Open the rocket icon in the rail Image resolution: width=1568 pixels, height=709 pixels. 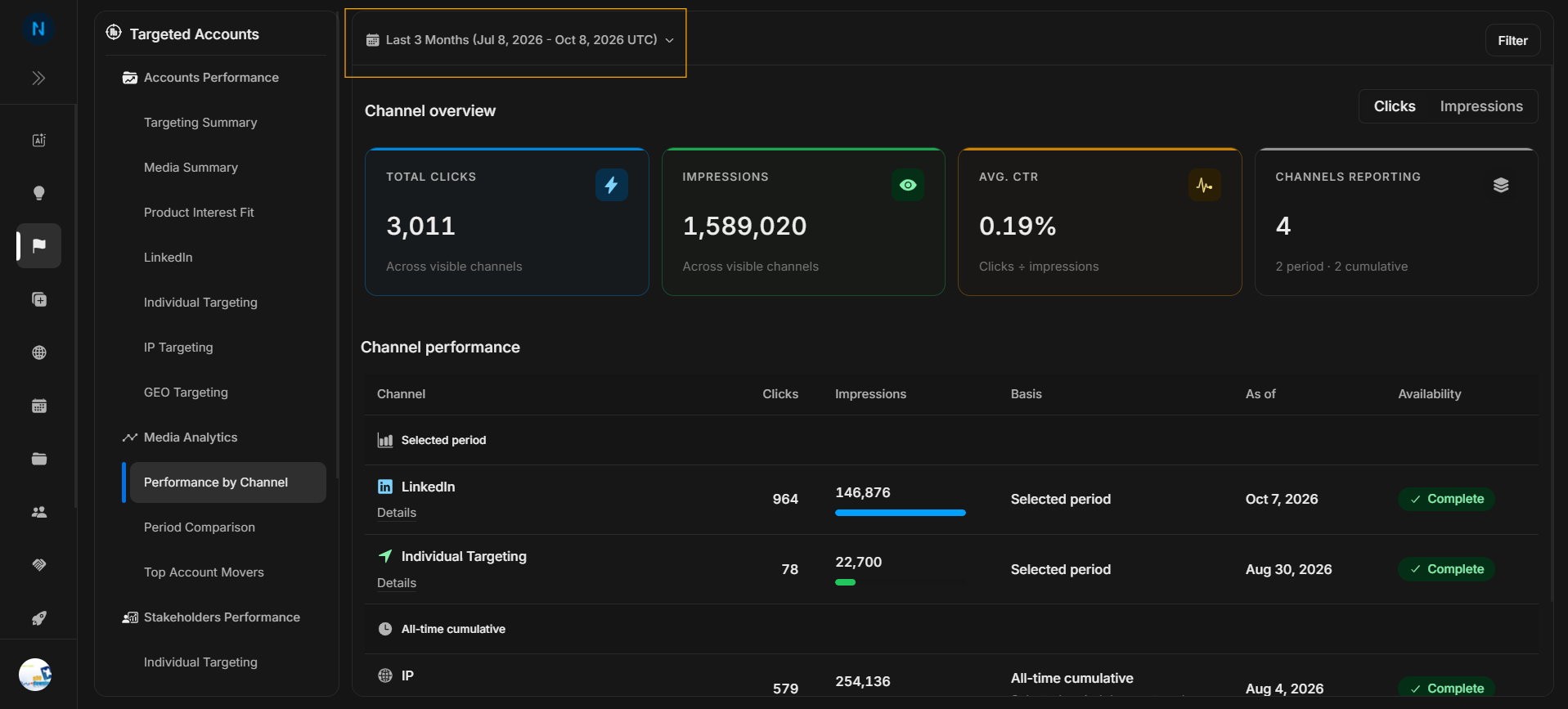click(x=38, y=618)
